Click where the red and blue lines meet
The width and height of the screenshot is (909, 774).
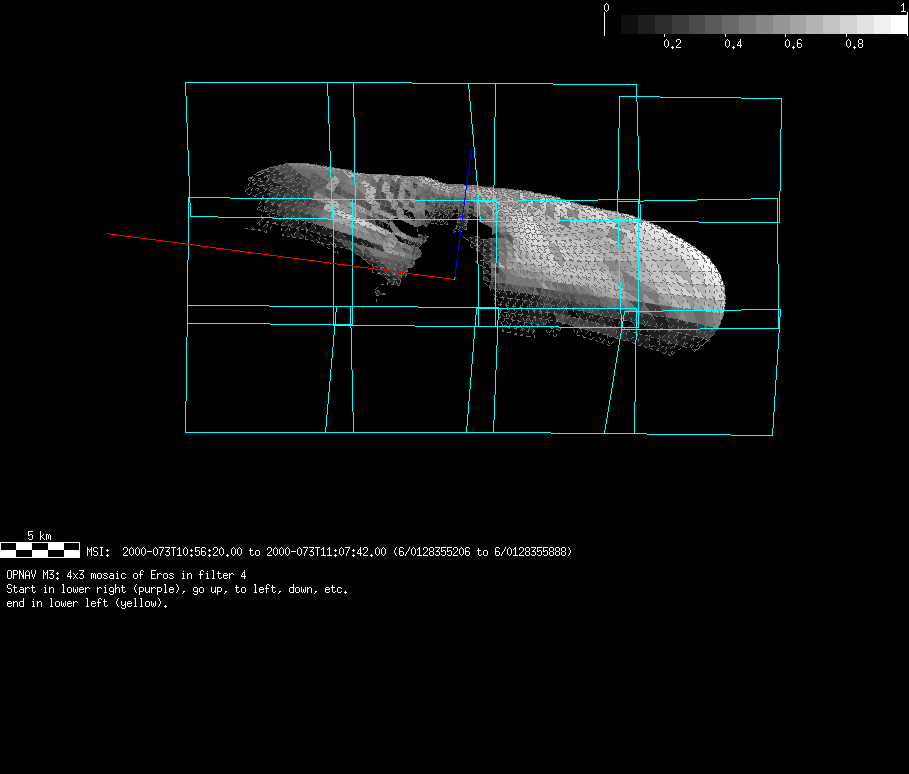(x=454, y=278)
